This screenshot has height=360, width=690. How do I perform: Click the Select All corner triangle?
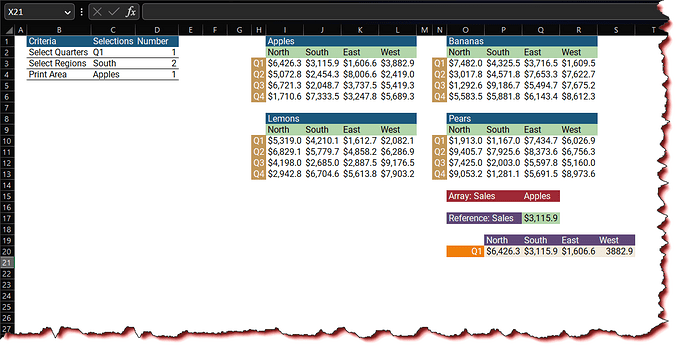coord(9,30)
